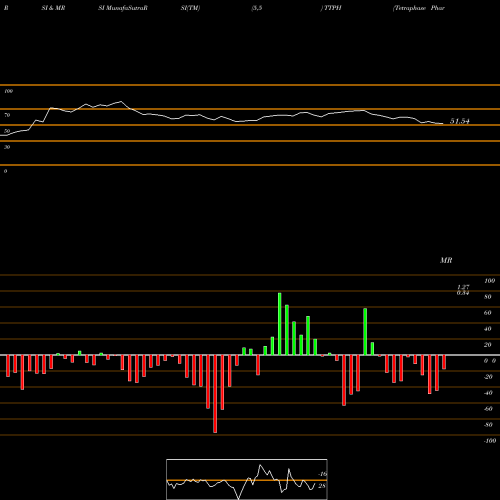Image resolution: width=500 pixels, height=500 pixels.
Task: Open the mini oscillator chart thumbnail at bottom
Action: 247,479
